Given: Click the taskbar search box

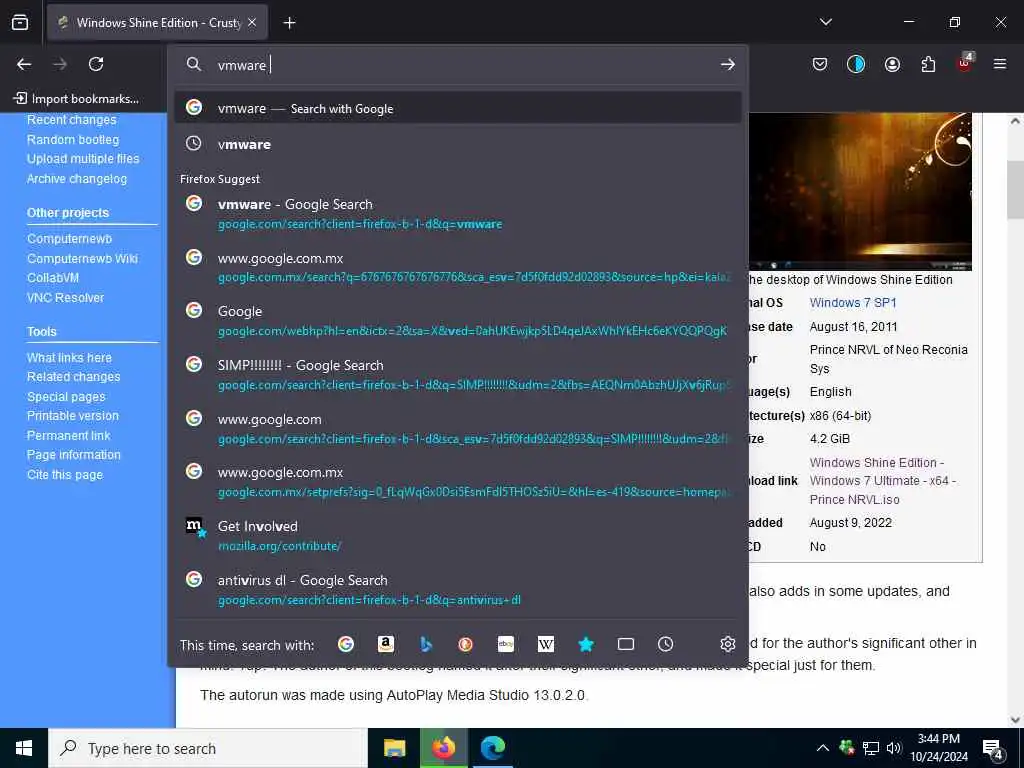Looking at the screenshot, I should click(x=208, y=748).
